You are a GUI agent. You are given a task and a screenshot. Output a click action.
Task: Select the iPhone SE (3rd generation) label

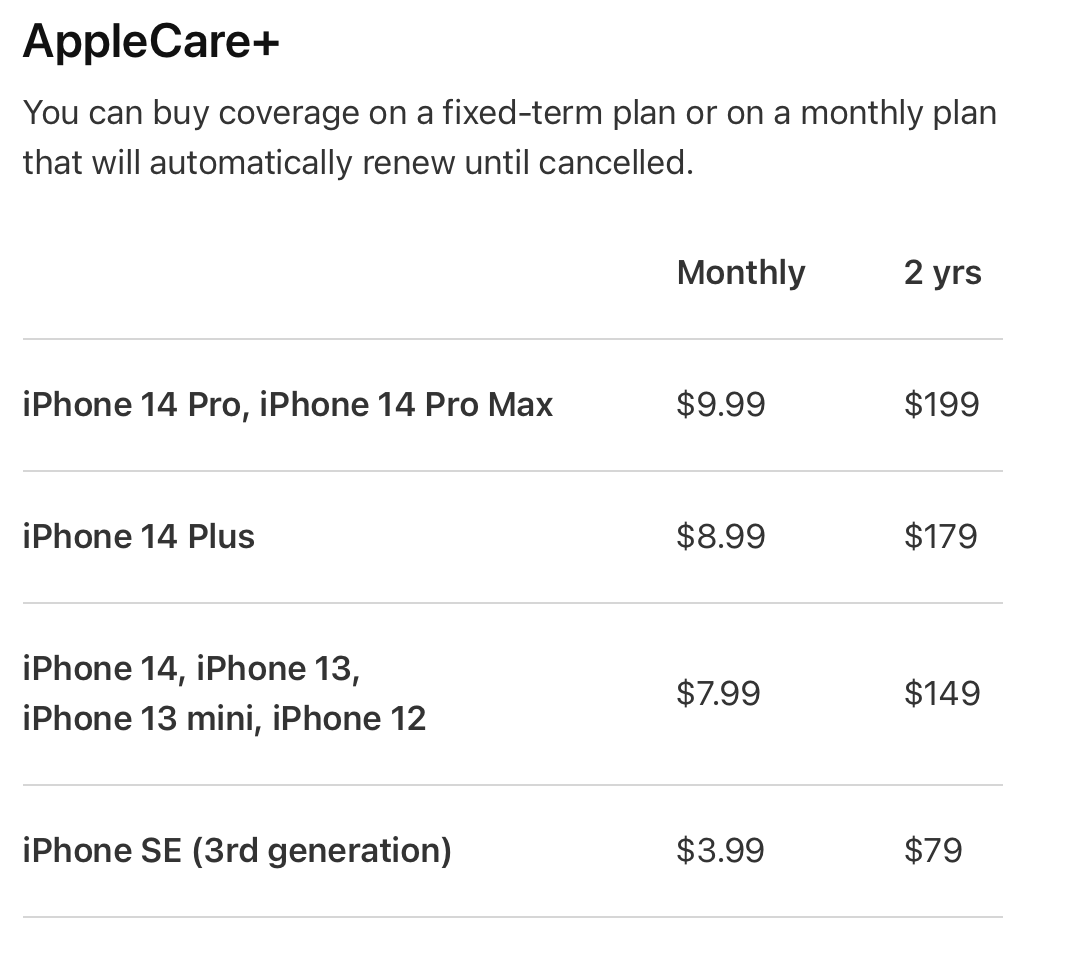pyautogui.click(x=236, y=850)
